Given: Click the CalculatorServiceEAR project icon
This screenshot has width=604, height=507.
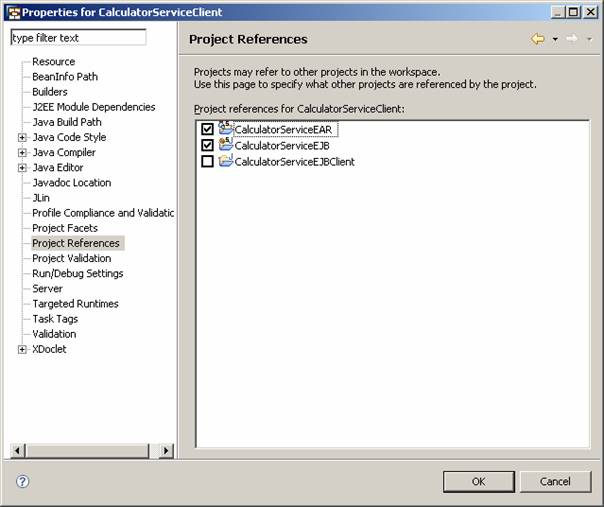Looking at the screenshot, I should (225, 129).
